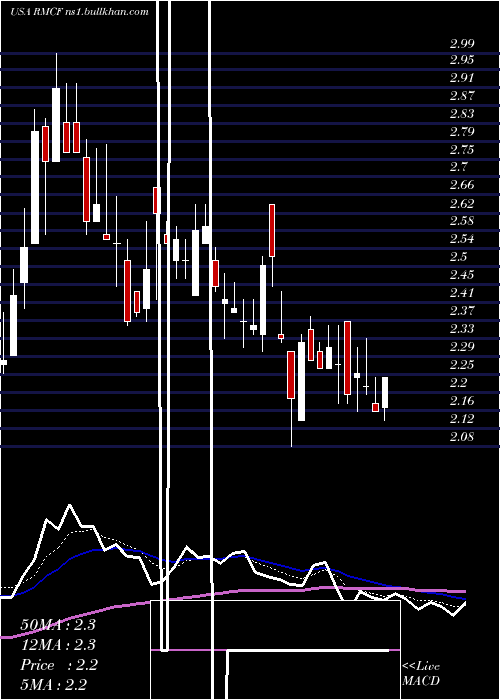Click the 2.87 price axis label
This screenshot has height=700, width=500.
(x=462, y=96)
